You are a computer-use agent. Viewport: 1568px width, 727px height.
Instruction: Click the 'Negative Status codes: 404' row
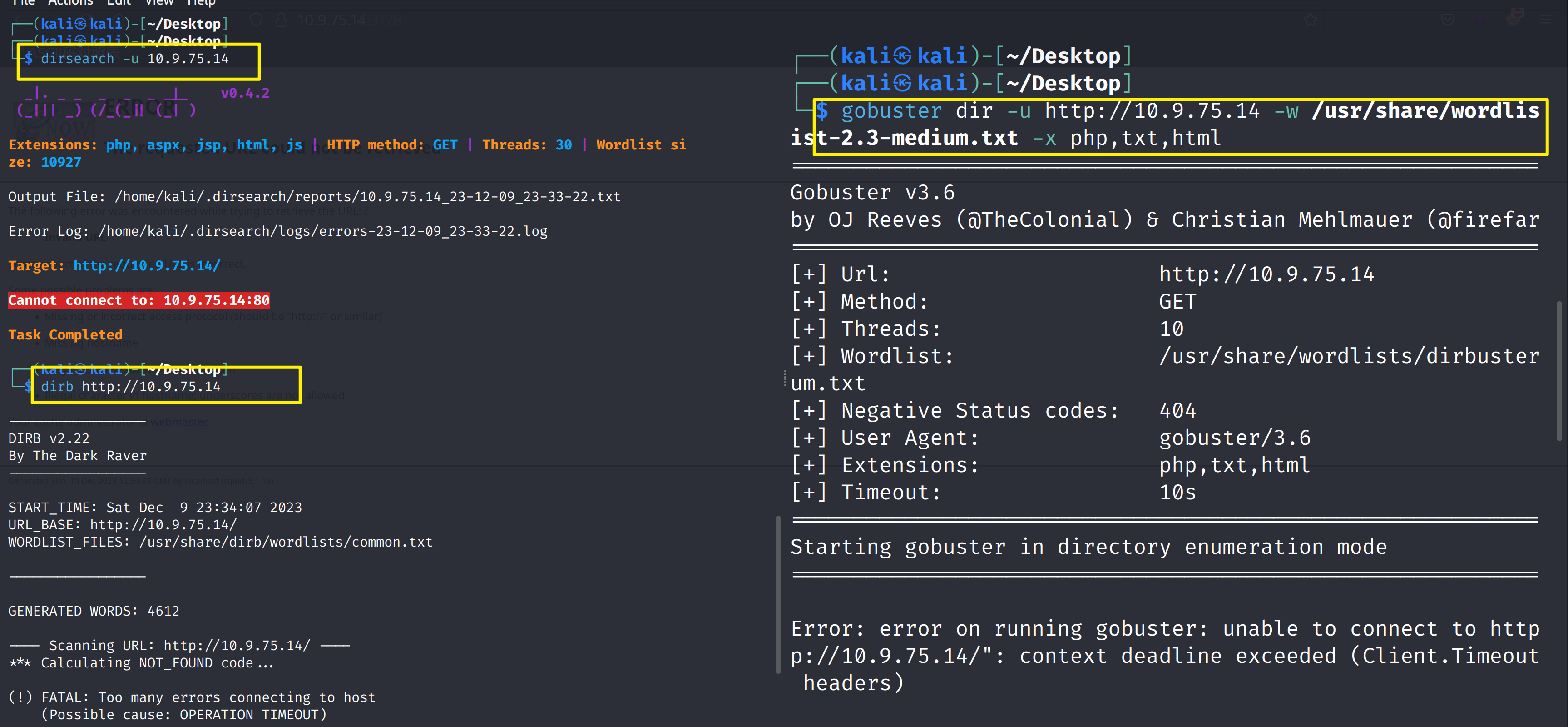coord(994,411)
